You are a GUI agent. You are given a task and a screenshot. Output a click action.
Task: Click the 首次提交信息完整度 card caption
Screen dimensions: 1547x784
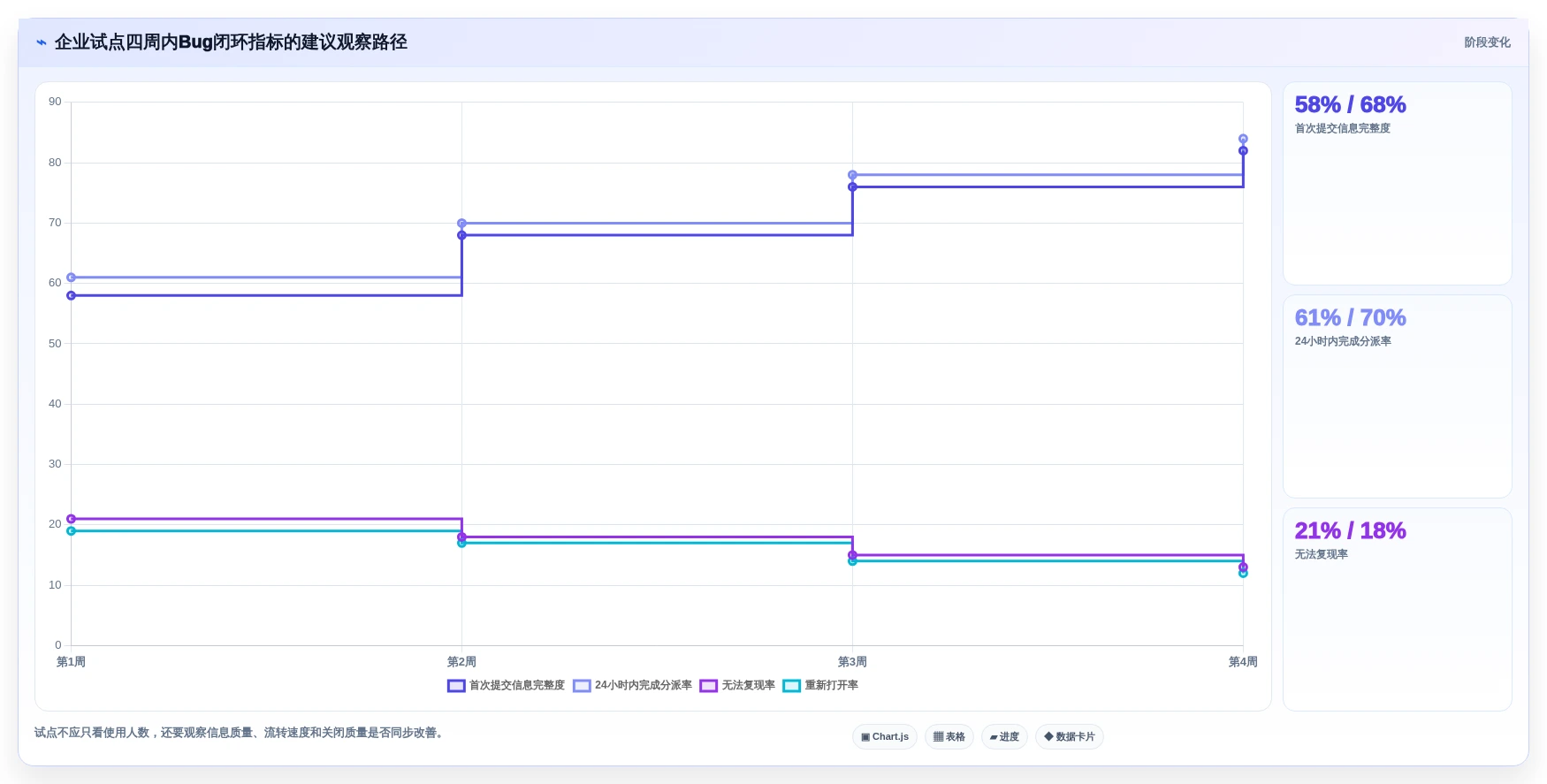(1343, 128)
